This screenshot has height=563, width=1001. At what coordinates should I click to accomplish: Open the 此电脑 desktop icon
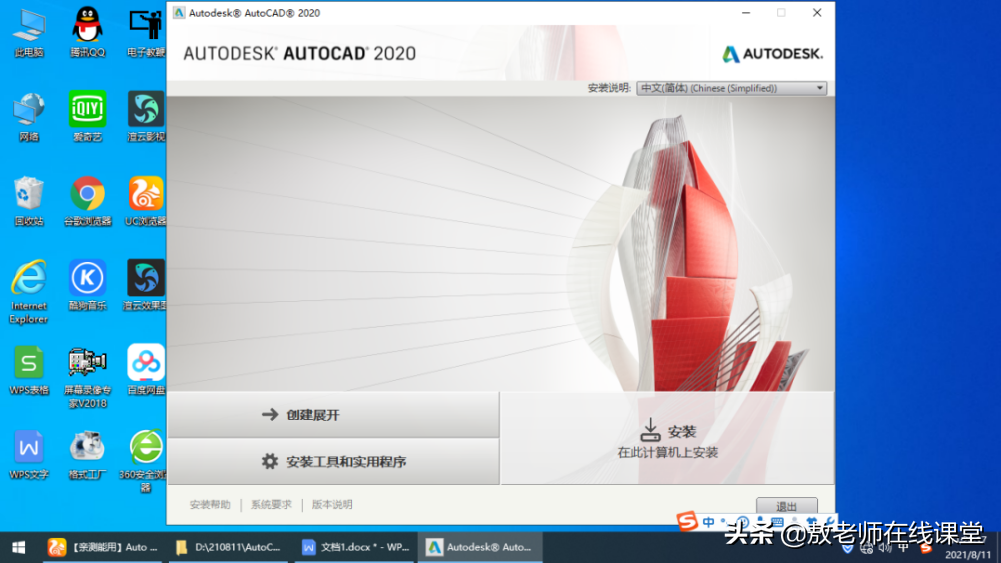tap(29, 32)
